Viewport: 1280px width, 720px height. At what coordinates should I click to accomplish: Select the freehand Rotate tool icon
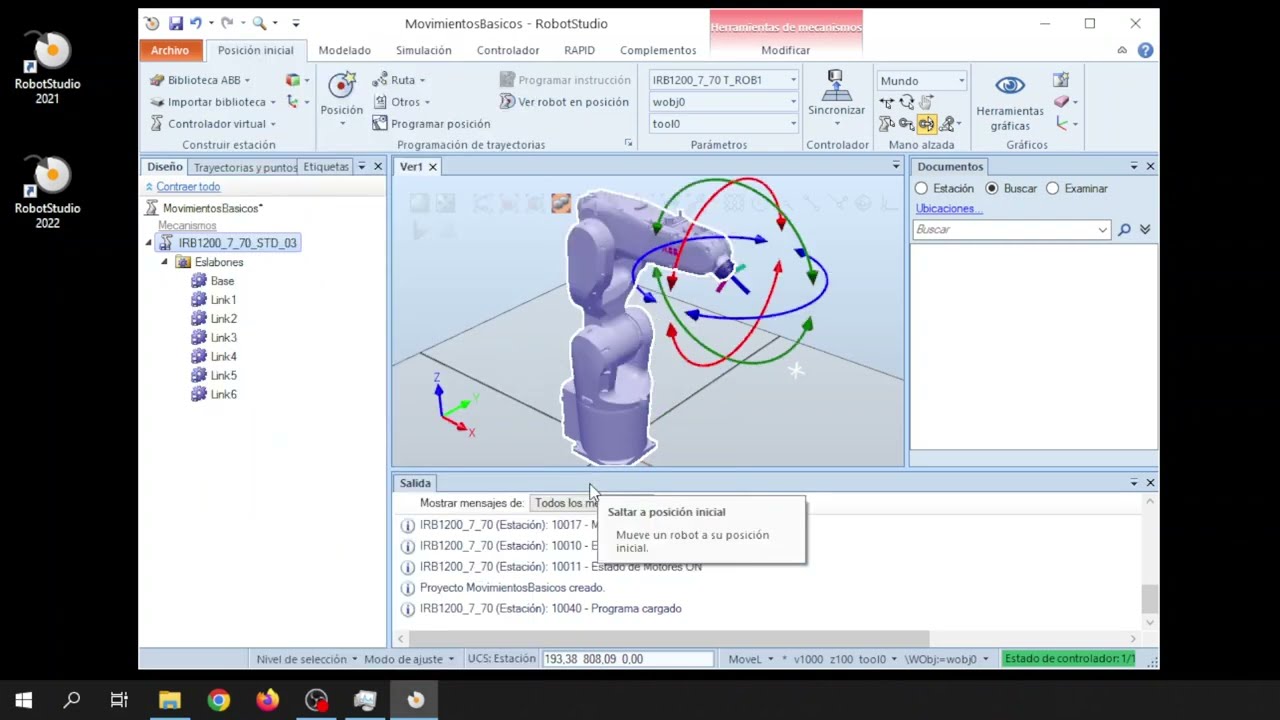906,102
